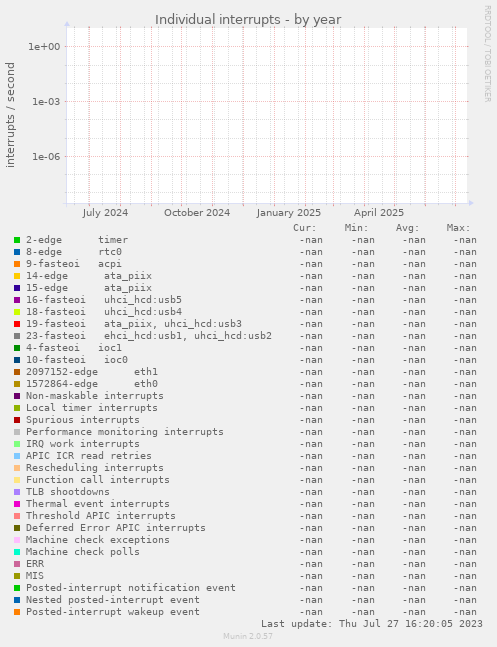
Task: Click the orange swatch beside 9-fasteoi acpi
Action: [x=17, y=264]
